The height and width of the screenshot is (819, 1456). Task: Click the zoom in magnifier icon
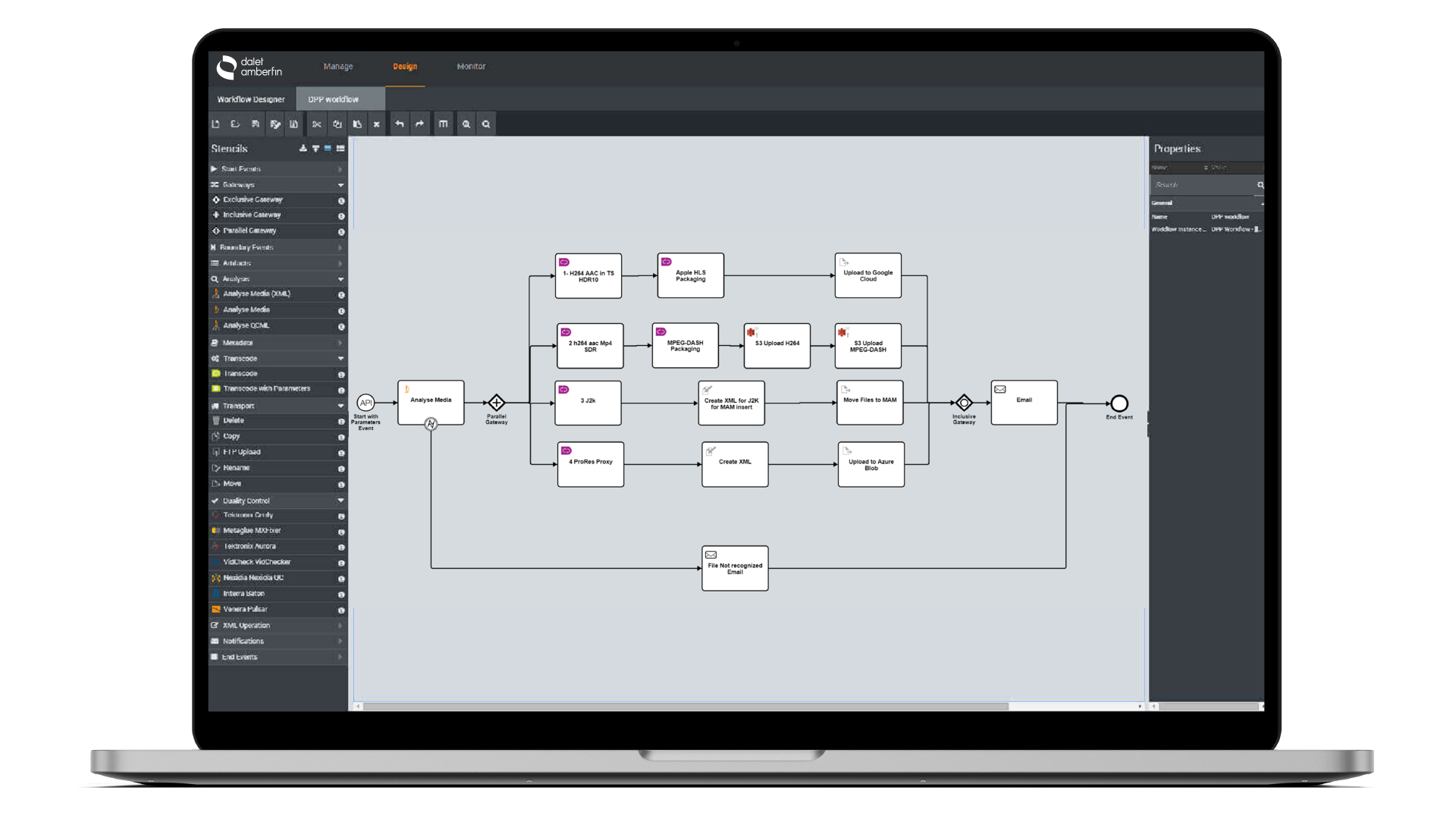coord(466,124)
